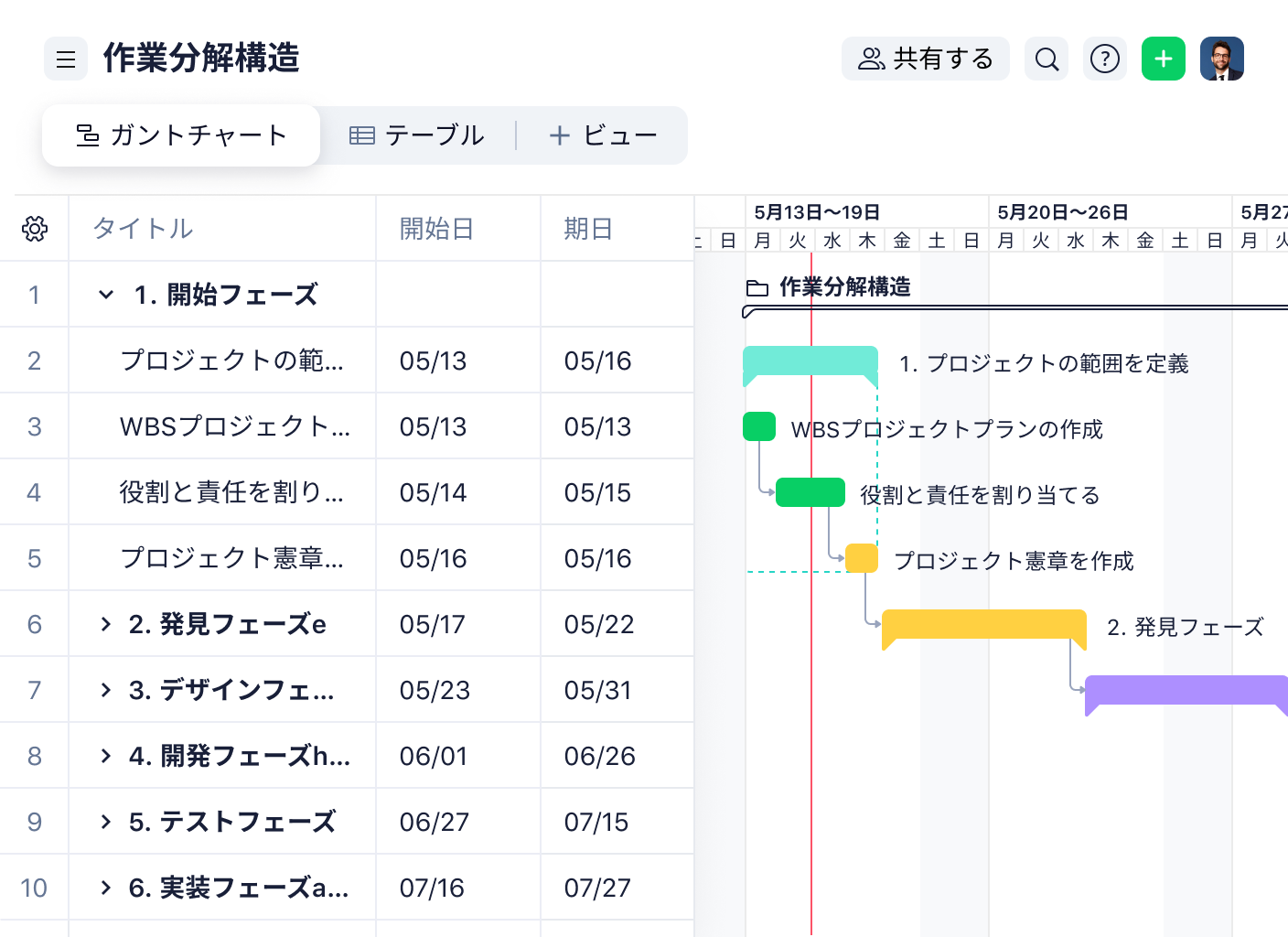This screenshot has height=937, width=1288.
Task: Select the purple デザインフェーズ Gantt bar
Action: click(x=1186, y=694)
